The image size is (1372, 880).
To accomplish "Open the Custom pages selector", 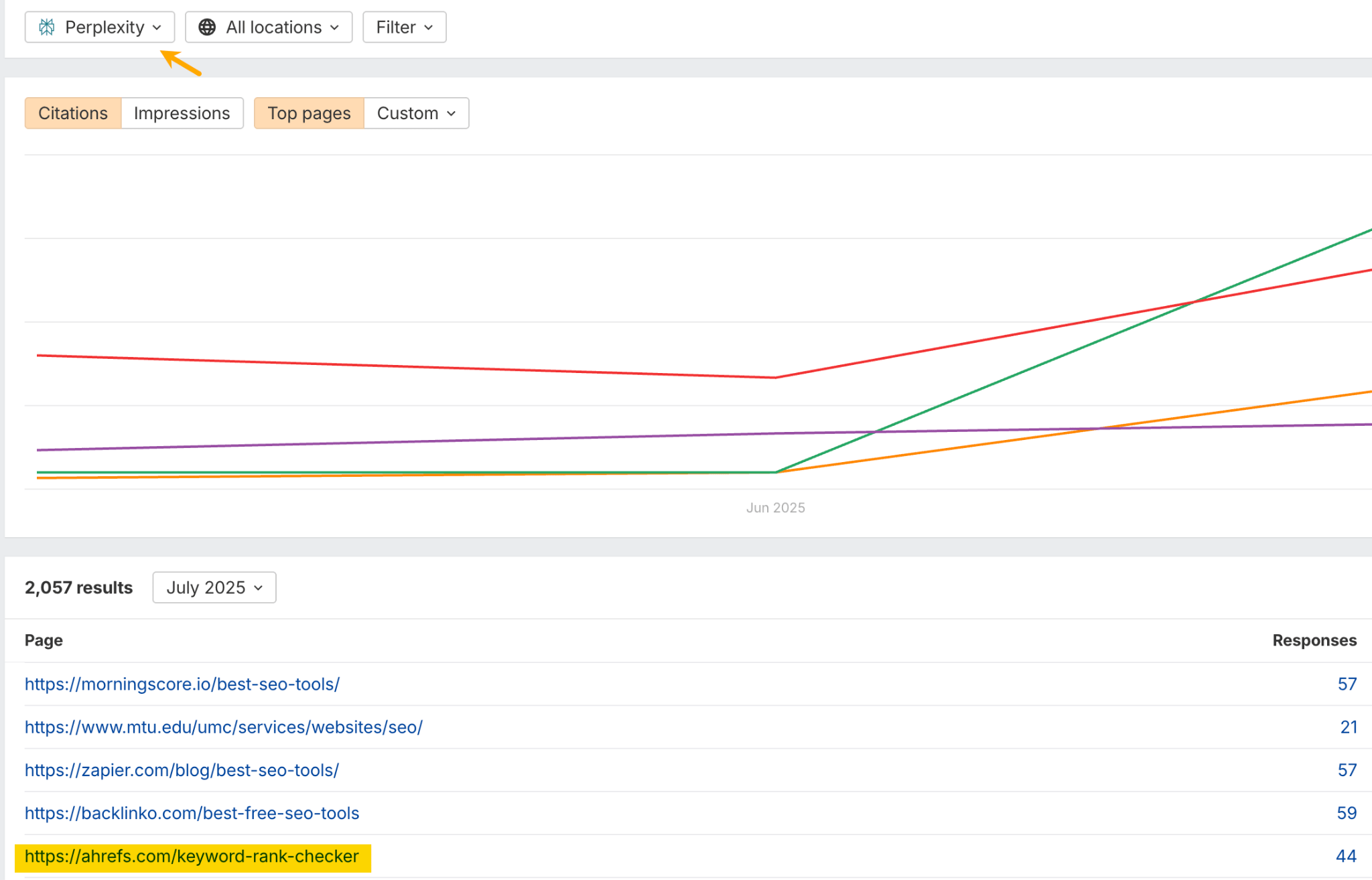I will tap(415, 113).
